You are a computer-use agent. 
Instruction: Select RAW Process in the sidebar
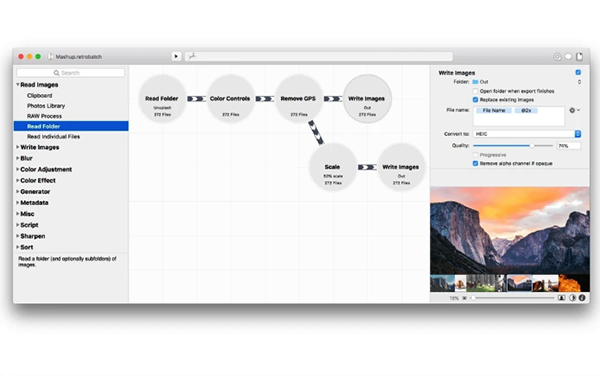click(x=44, y=116)
